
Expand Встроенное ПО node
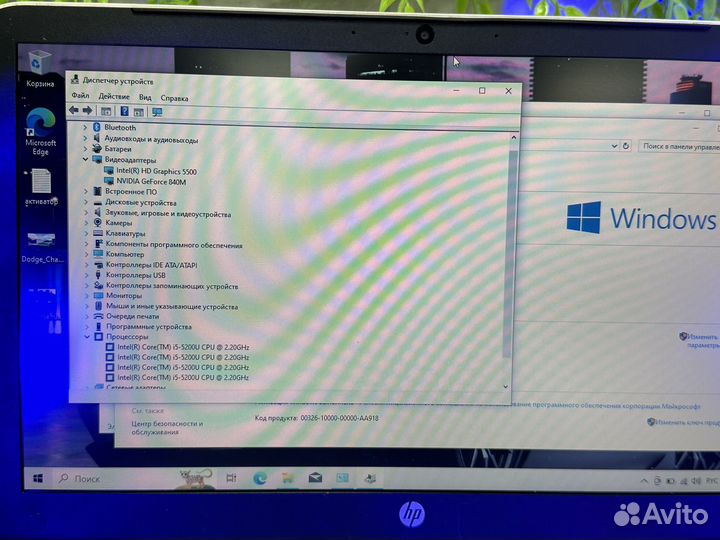point(85,191)
